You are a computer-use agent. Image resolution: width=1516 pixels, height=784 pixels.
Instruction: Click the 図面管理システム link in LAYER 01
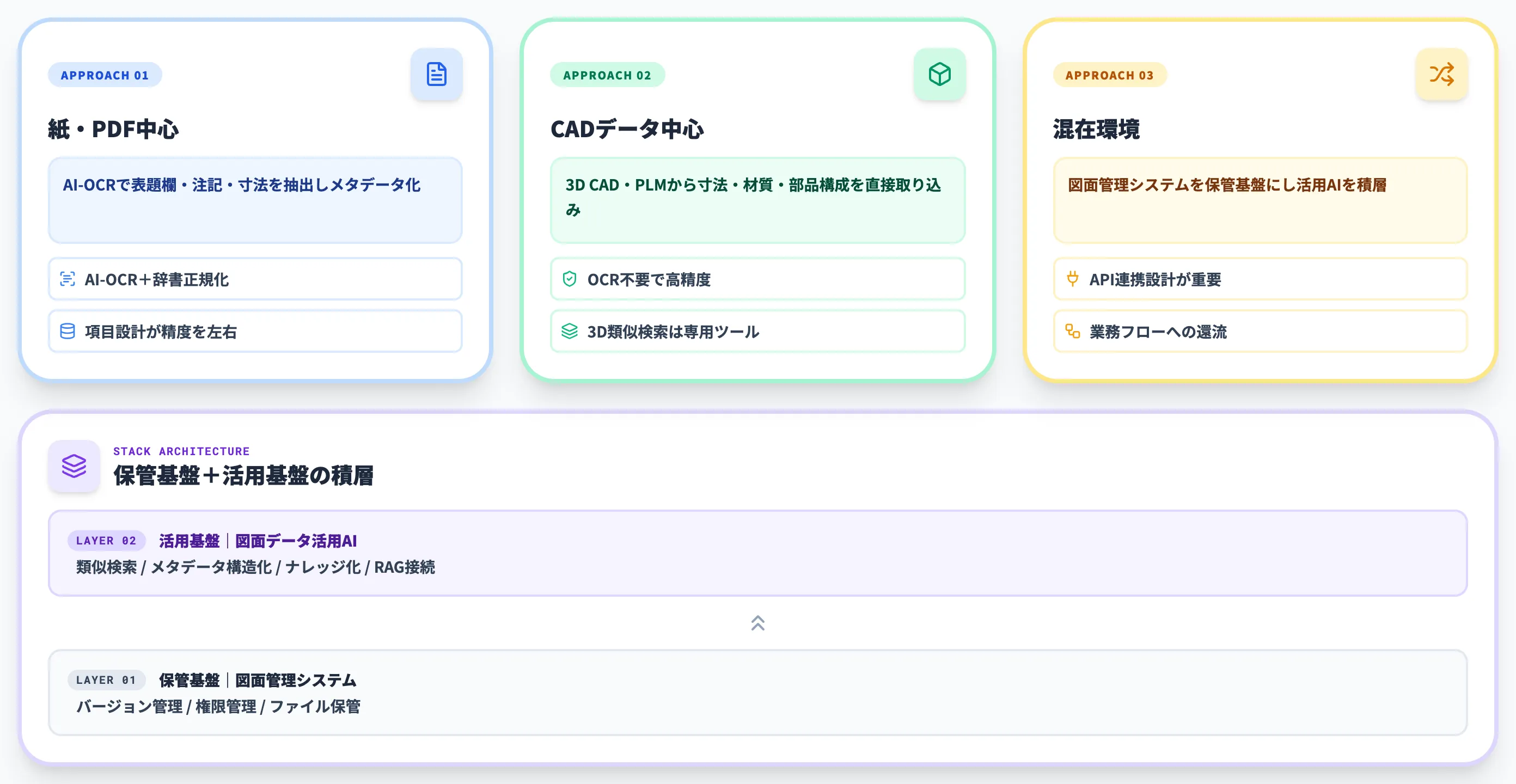(294, 681)
